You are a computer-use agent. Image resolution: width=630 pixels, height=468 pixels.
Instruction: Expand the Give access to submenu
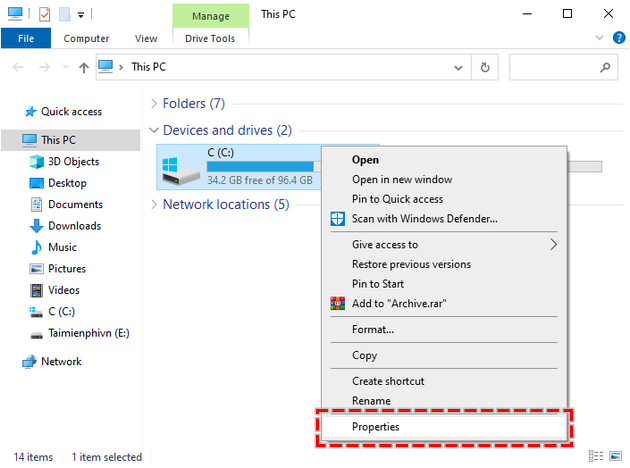point(444,245)
